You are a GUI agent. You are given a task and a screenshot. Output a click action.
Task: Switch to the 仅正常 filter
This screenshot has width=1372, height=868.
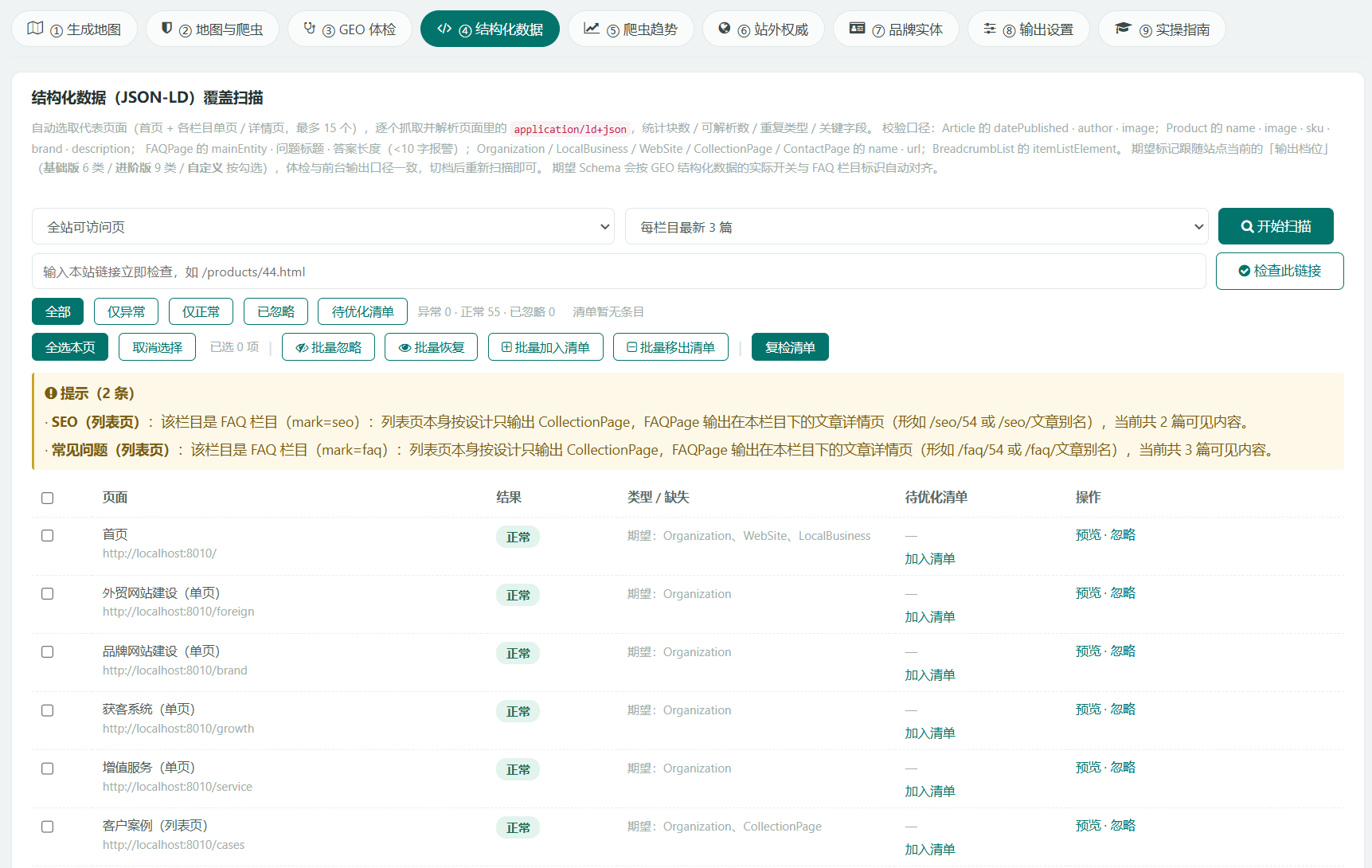tap(201, 311)
